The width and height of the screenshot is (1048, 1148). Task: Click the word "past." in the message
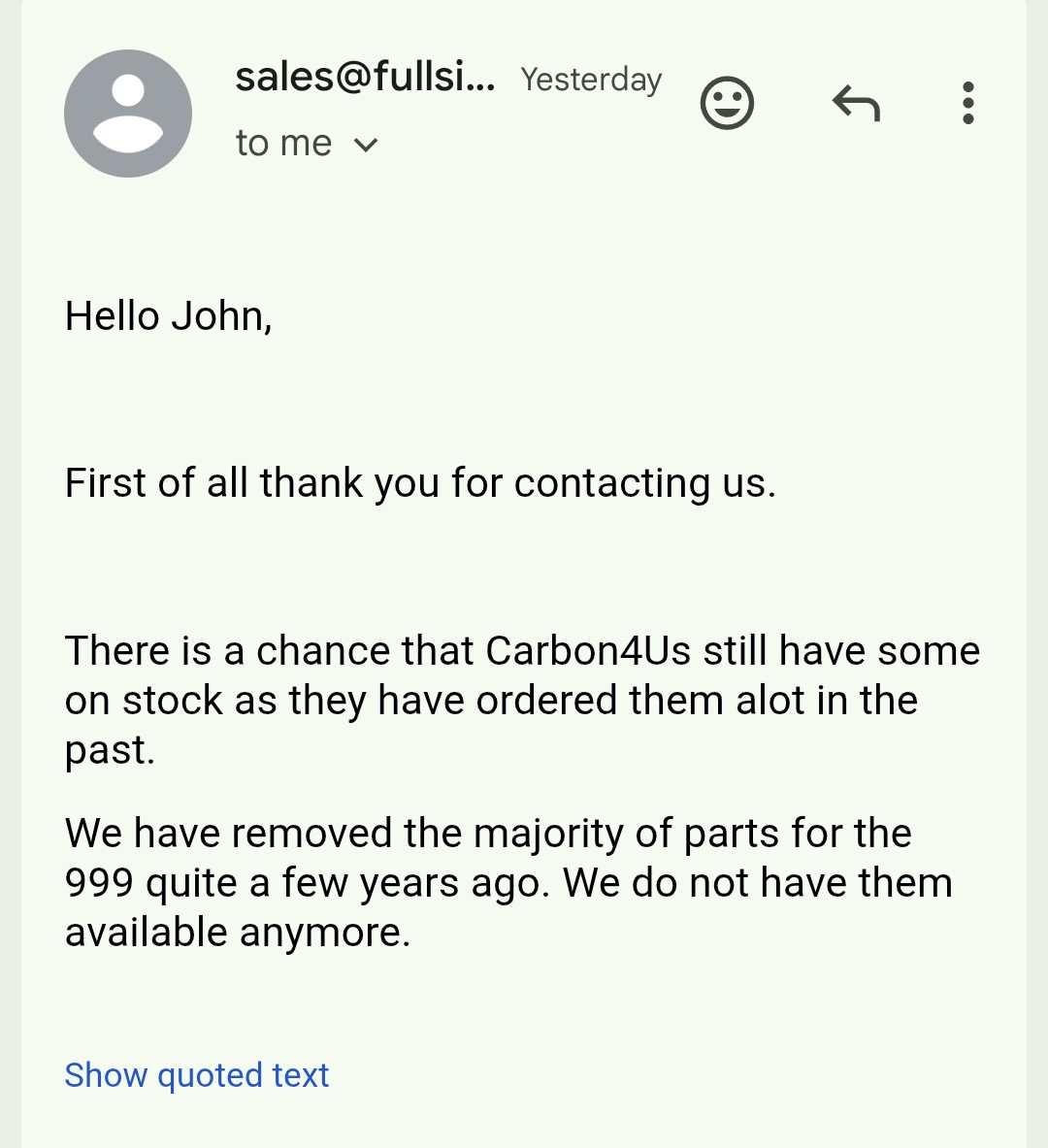(110, 751)
